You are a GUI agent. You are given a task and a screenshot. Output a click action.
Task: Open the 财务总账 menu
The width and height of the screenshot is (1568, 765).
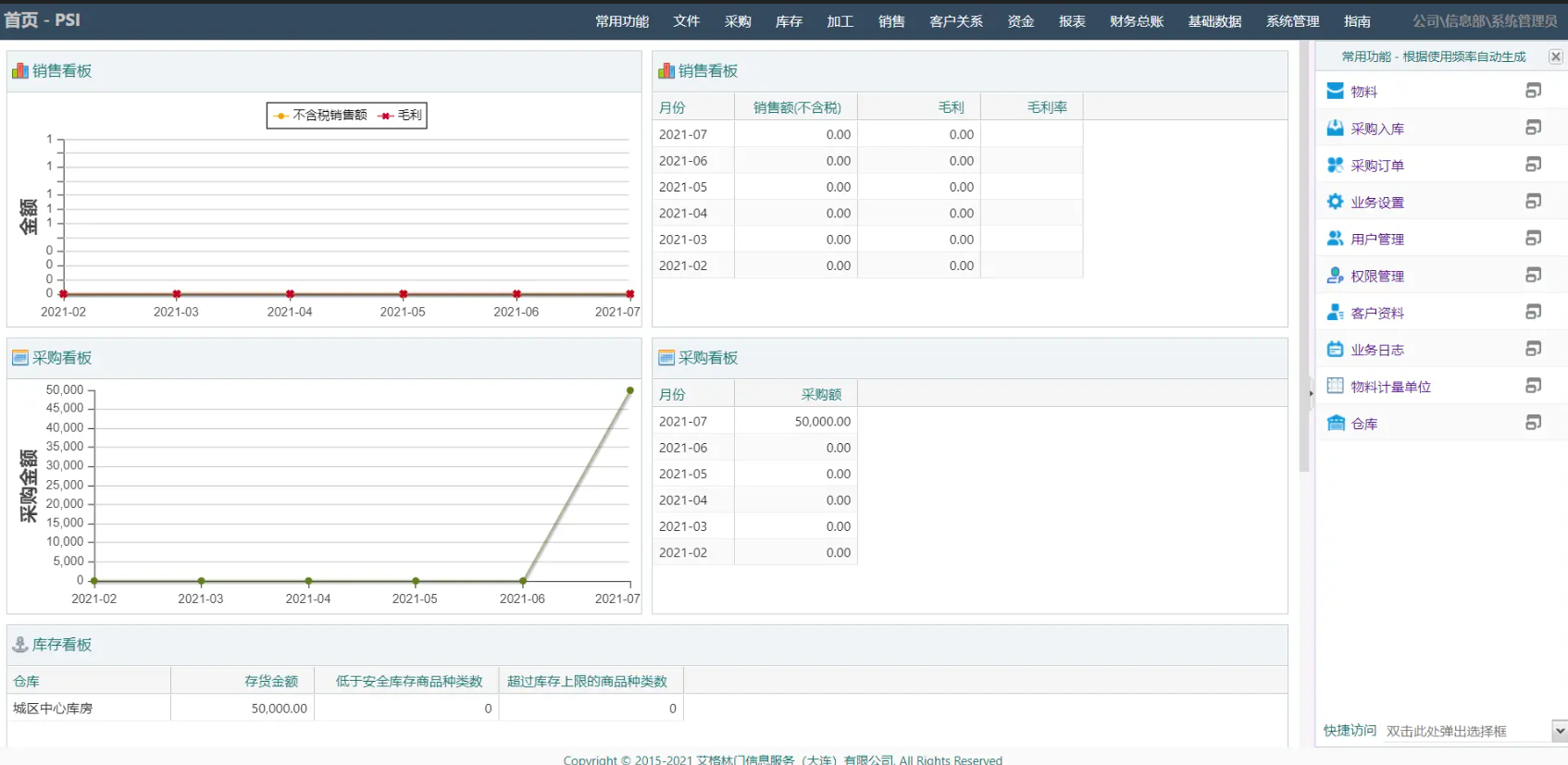1136,21
